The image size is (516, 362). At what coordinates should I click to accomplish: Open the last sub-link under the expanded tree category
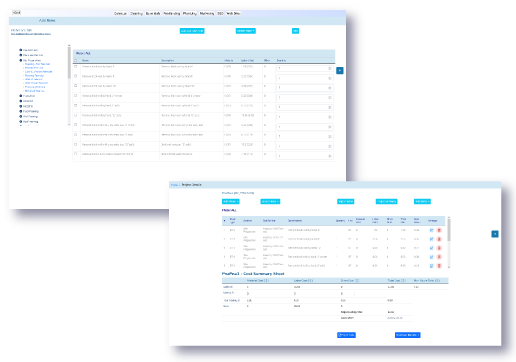(35, 91)
